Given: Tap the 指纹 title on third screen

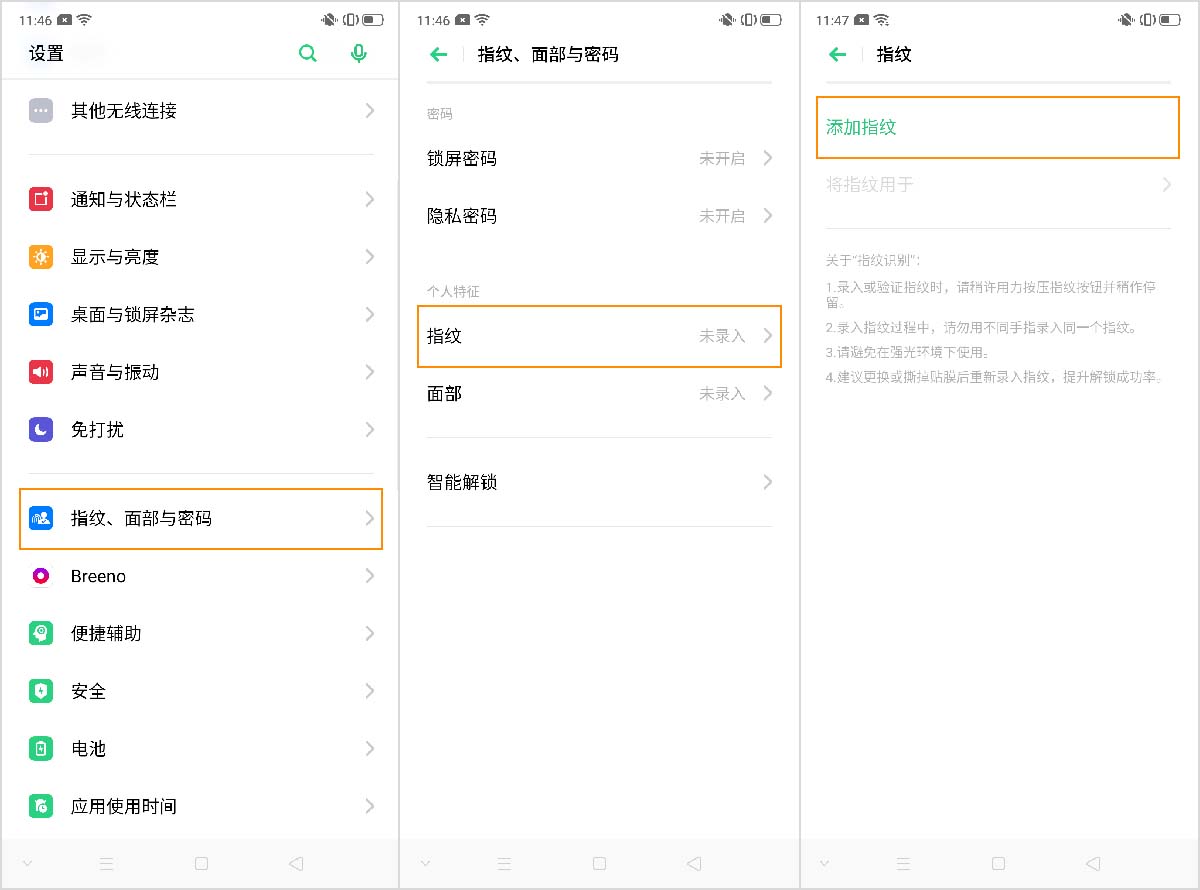Looking at the screenshot, I should point(894,55).
